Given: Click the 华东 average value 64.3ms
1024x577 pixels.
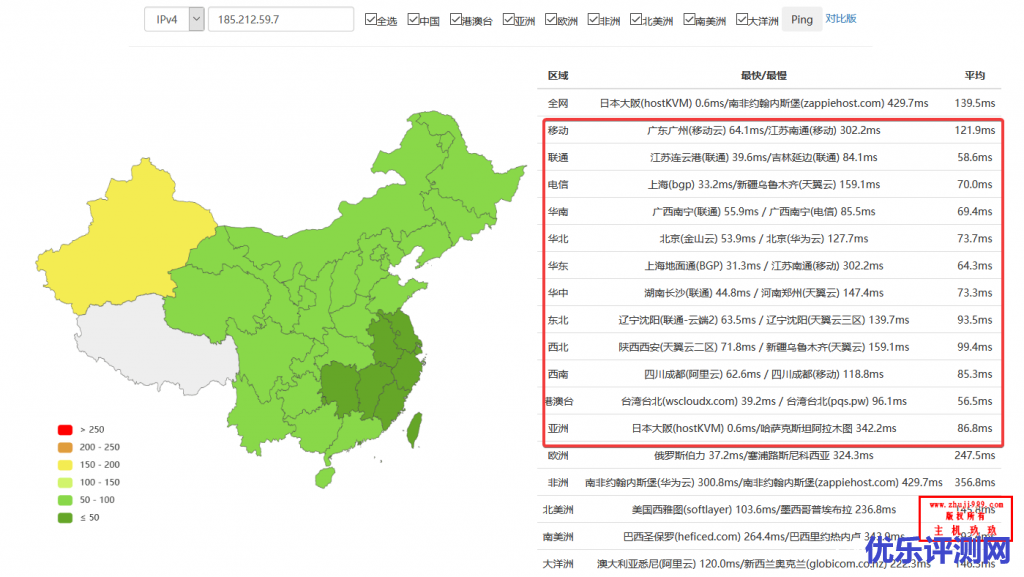Looking at the screenshot, I should click(x=974, y=266).
